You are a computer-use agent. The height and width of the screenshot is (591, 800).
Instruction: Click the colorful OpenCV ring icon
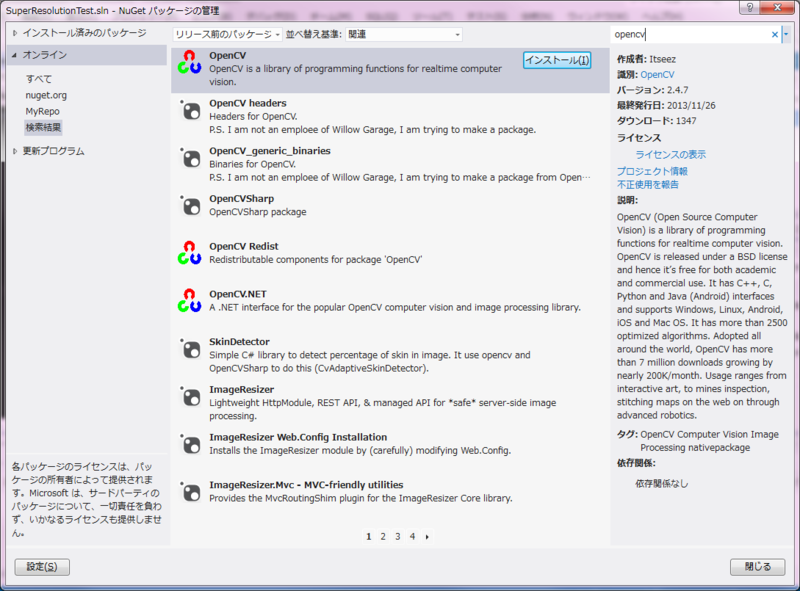(189, 63)
